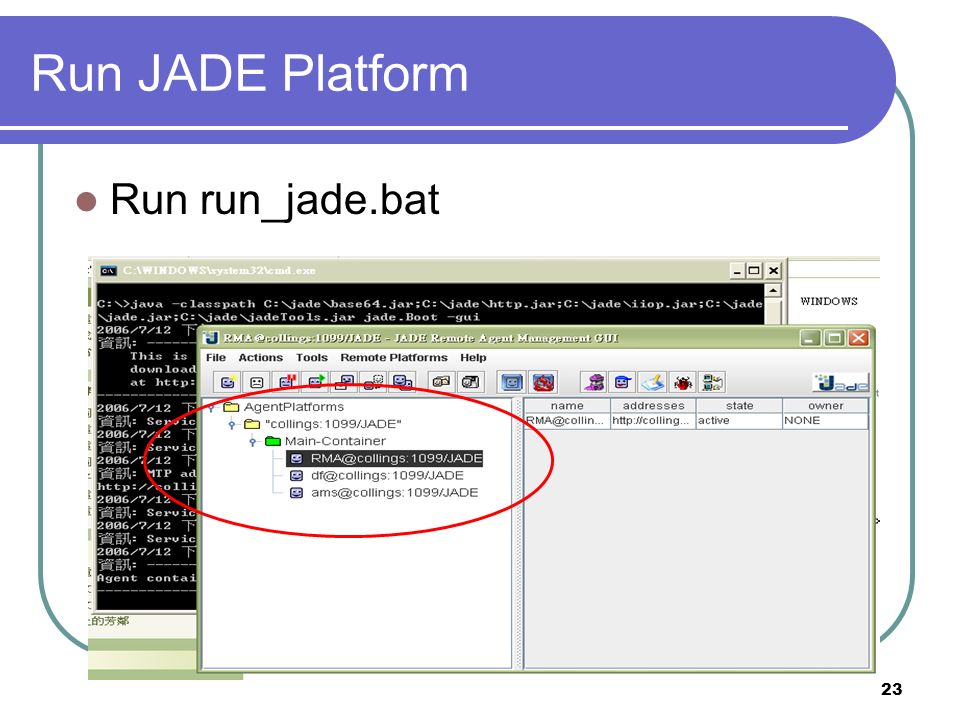This screenshot has width=960, height=720.
Task: Start the Dummy Agent blue-cap icon
Action: click(x=623, y=383)
